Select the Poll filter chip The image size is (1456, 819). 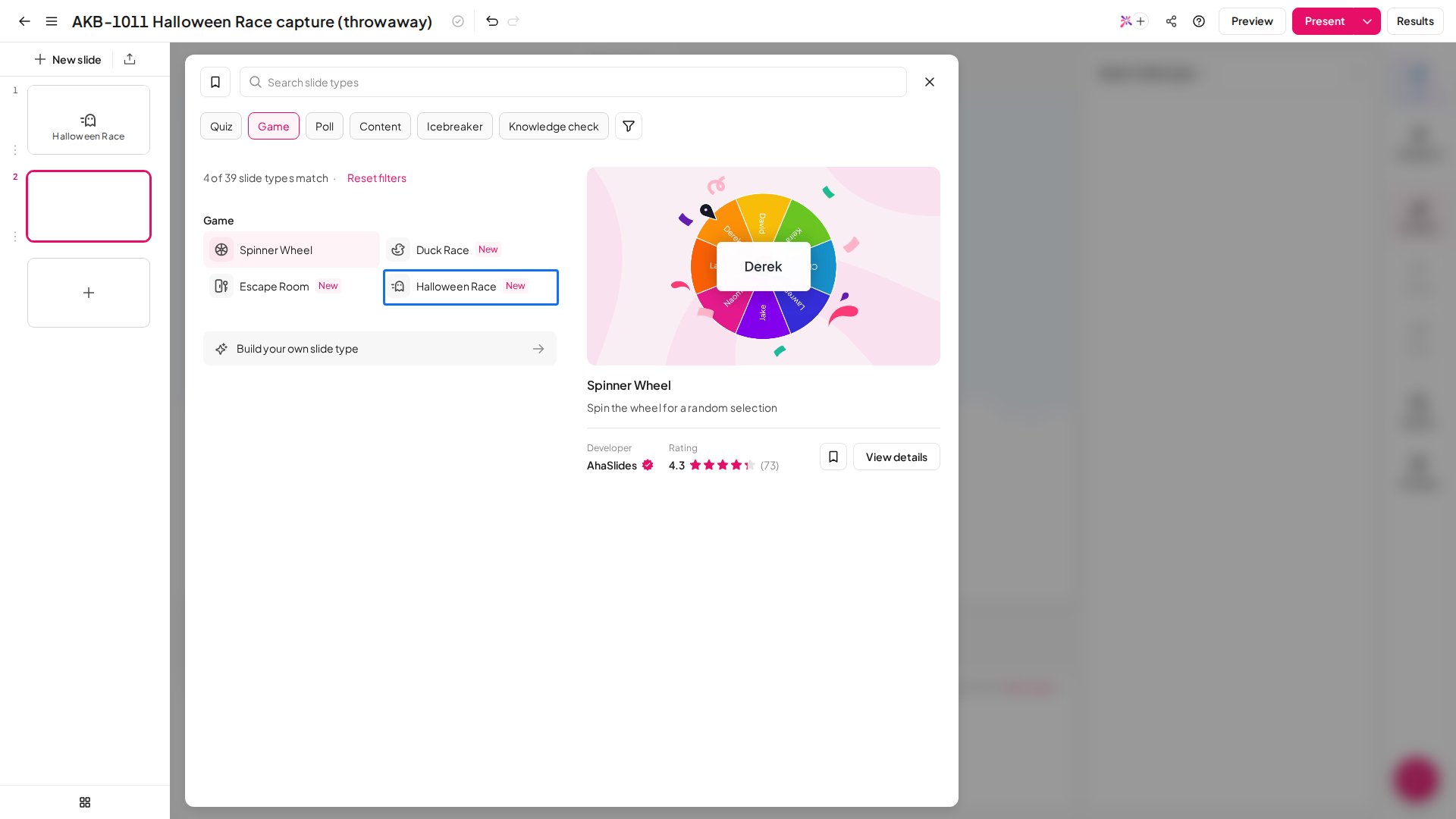tap(325, 126)
